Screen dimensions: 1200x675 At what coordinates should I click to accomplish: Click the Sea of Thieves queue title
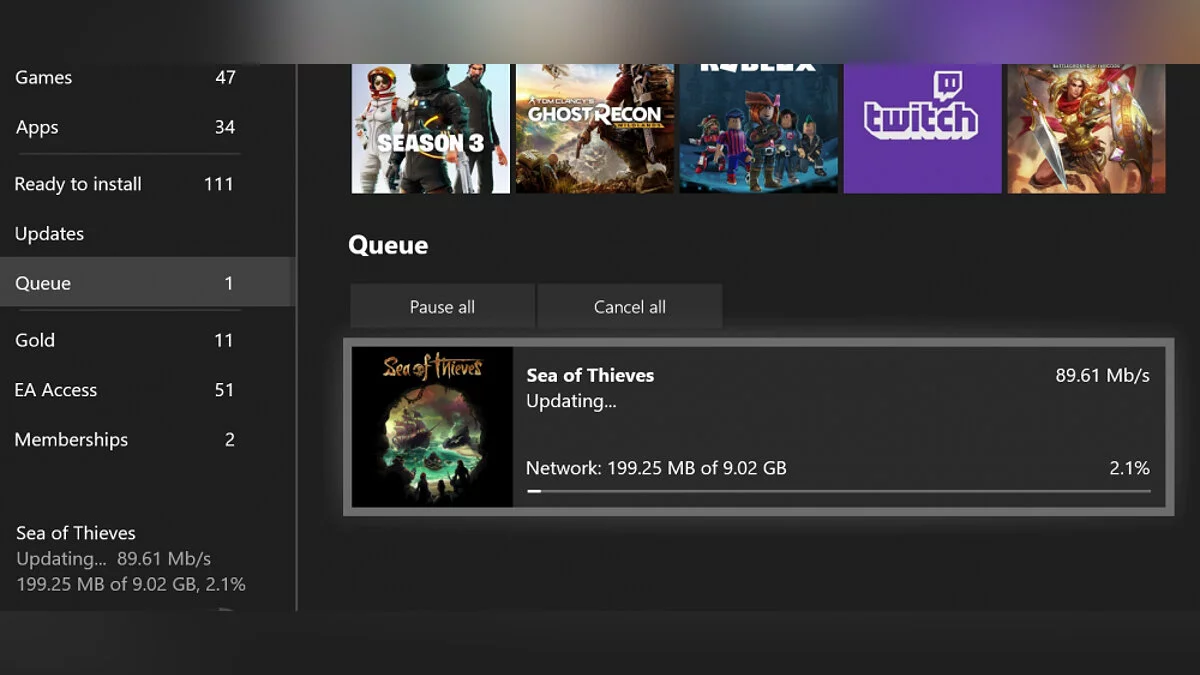(x=590, y=375)
